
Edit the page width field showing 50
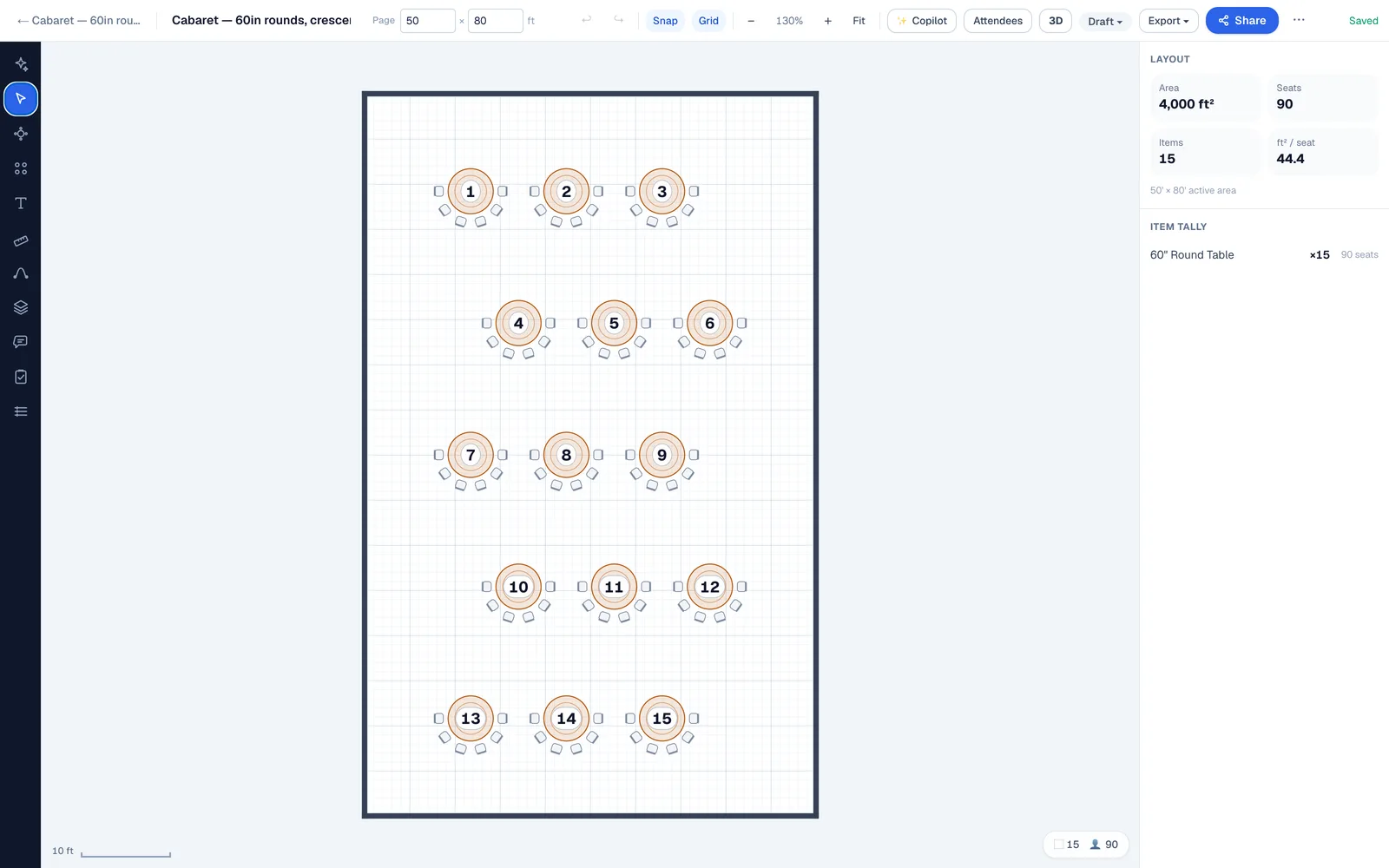click(427, 21)
